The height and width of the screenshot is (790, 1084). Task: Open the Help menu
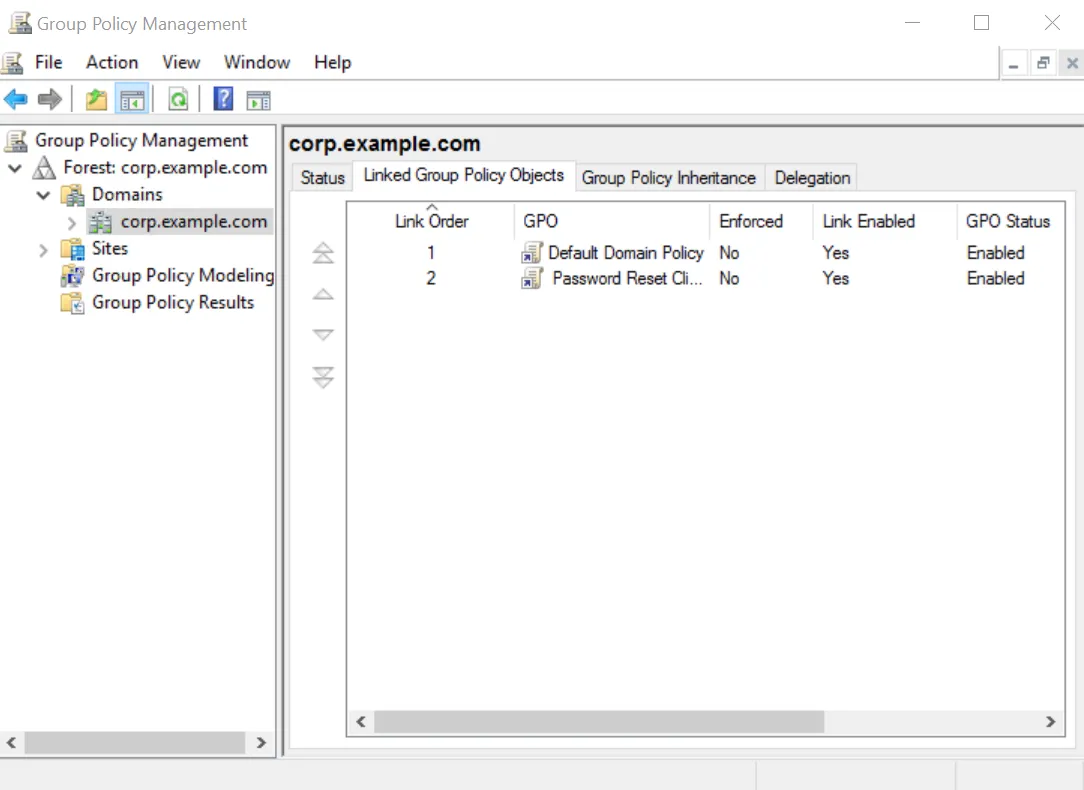point(333,62)
